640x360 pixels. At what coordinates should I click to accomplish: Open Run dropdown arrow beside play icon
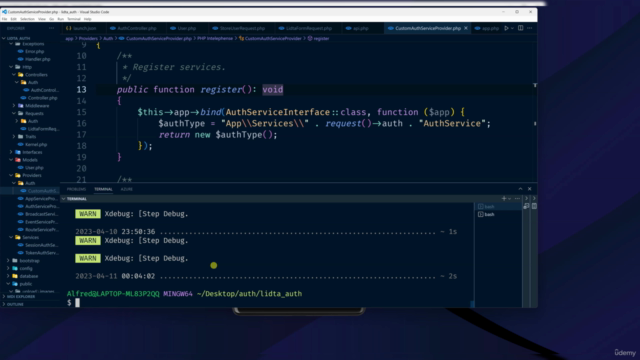[x=512, y=29]
